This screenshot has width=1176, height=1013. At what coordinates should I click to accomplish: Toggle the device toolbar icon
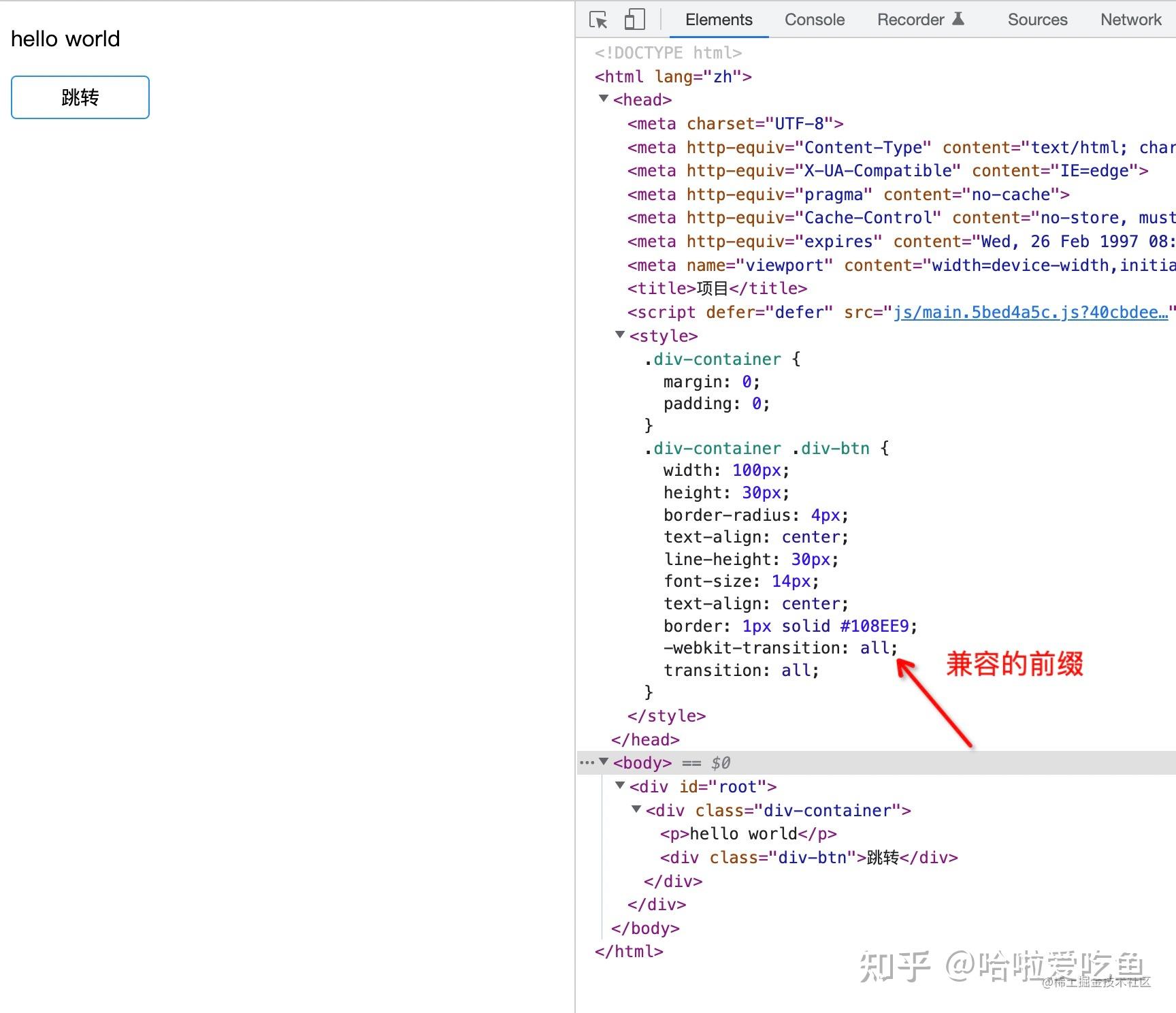pos(634,20)
